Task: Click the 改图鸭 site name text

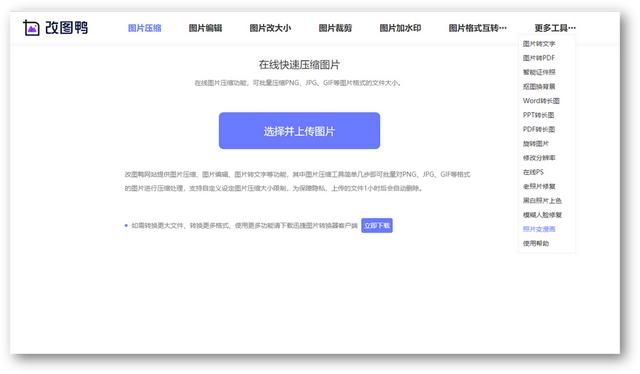Action: [67, 28]
